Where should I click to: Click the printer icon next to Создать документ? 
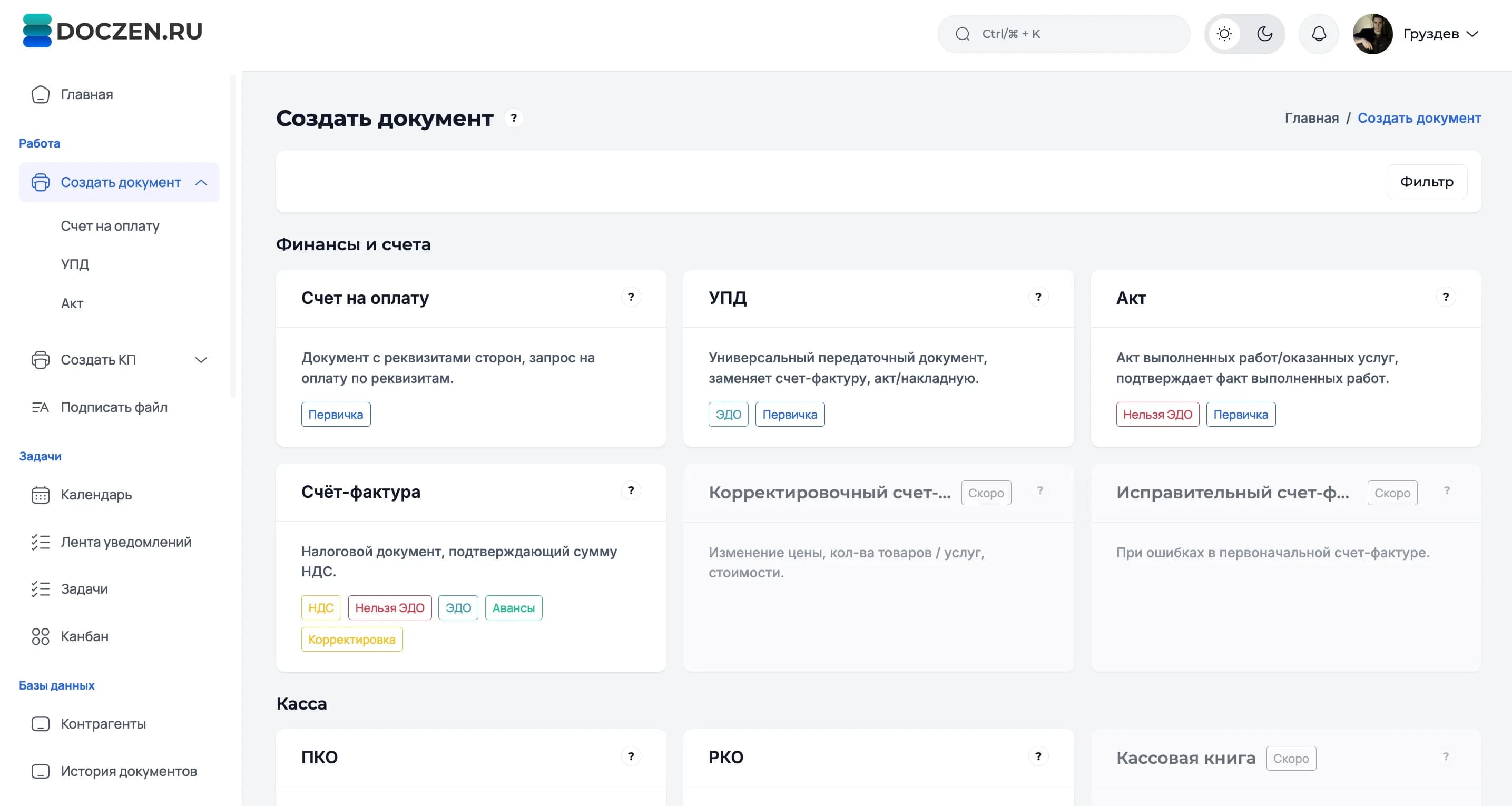pyautogui.click(x=41, y=183)
